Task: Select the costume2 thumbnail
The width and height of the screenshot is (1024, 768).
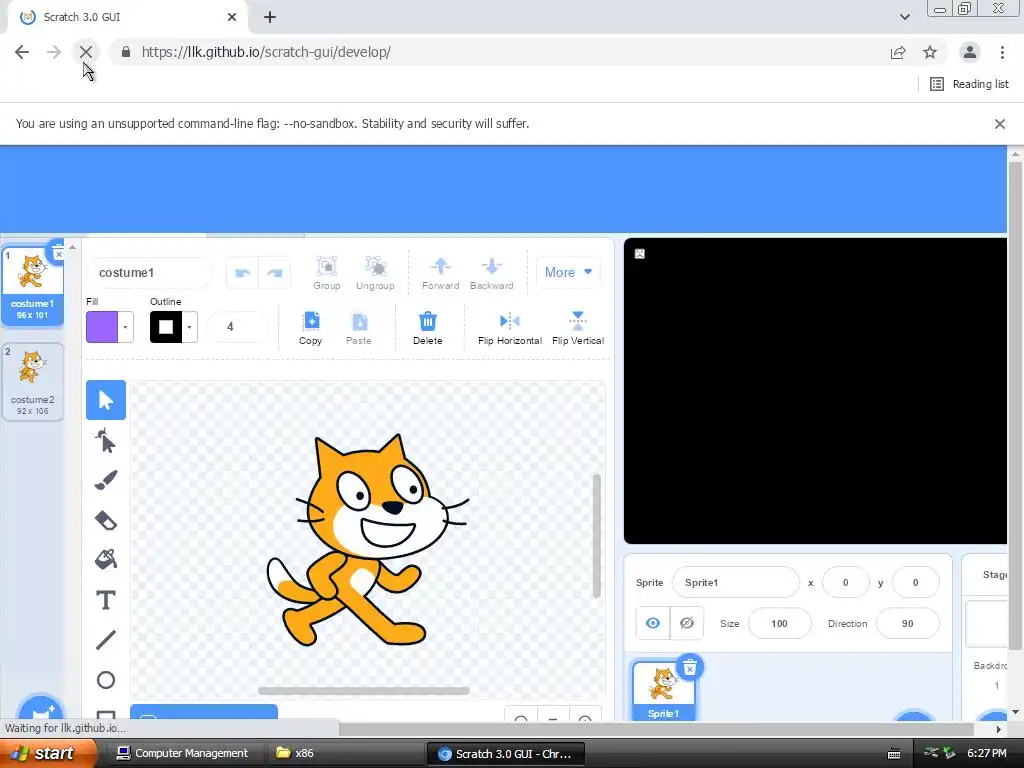Action: [x=33, y=382]
